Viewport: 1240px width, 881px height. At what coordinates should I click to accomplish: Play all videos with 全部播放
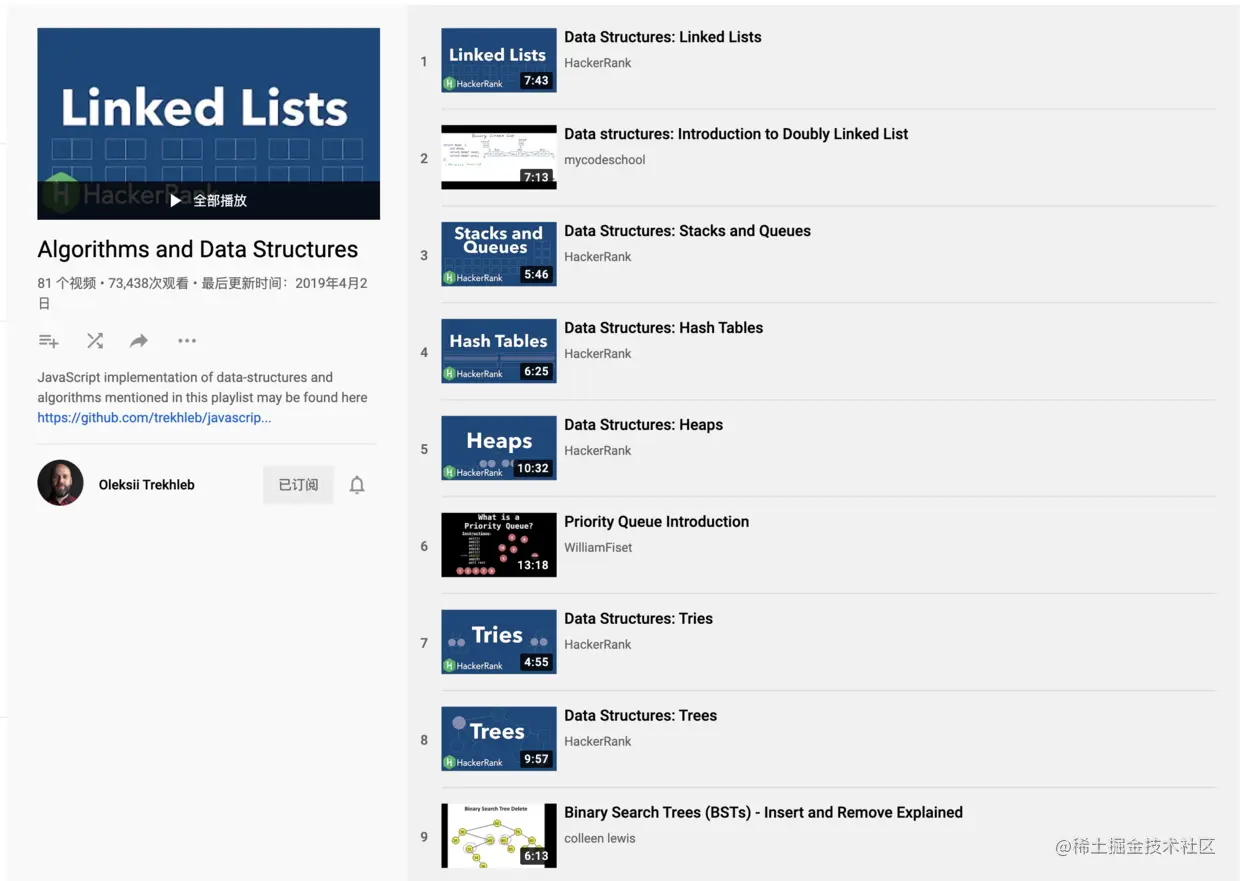tap(208, 200)
